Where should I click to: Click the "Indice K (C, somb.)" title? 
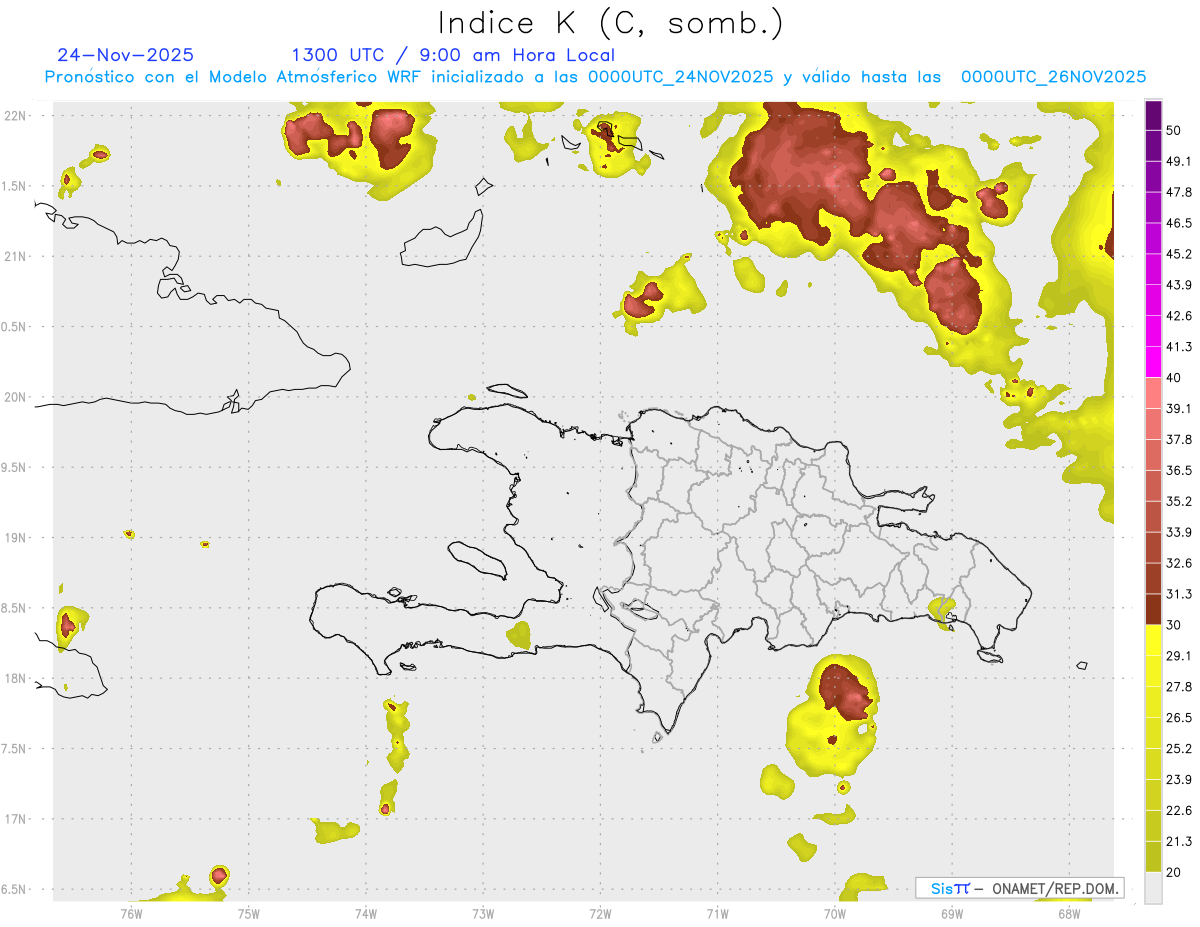coord(610,23)
